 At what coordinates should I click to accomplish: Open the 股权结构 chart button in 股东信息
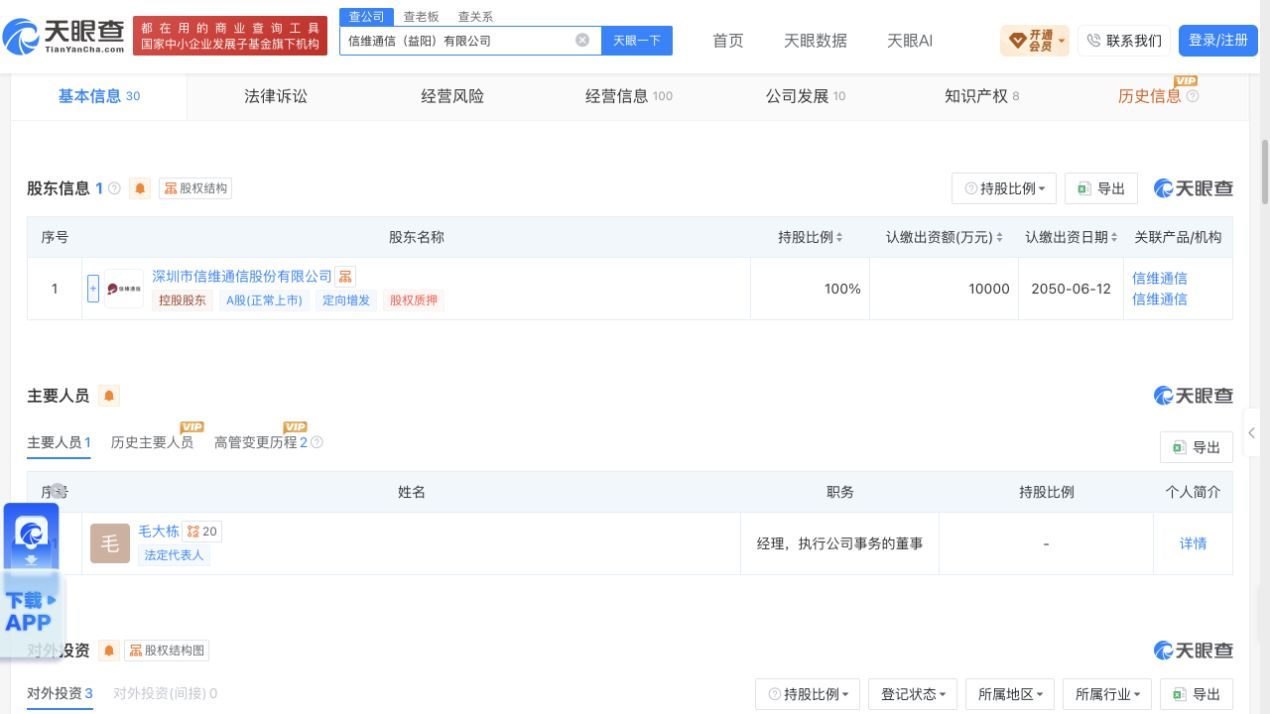[195, 188]
